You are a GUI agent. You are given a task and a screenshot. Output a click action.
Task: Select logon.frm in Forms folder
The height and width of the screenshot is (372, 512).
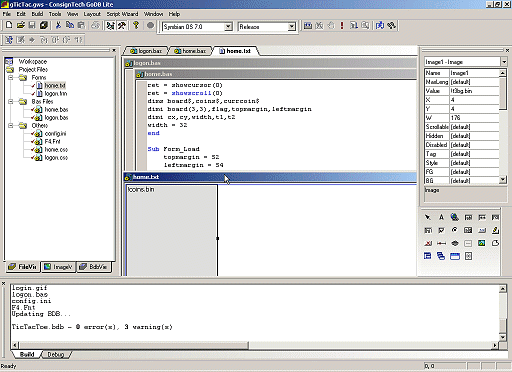coord(56,94)
